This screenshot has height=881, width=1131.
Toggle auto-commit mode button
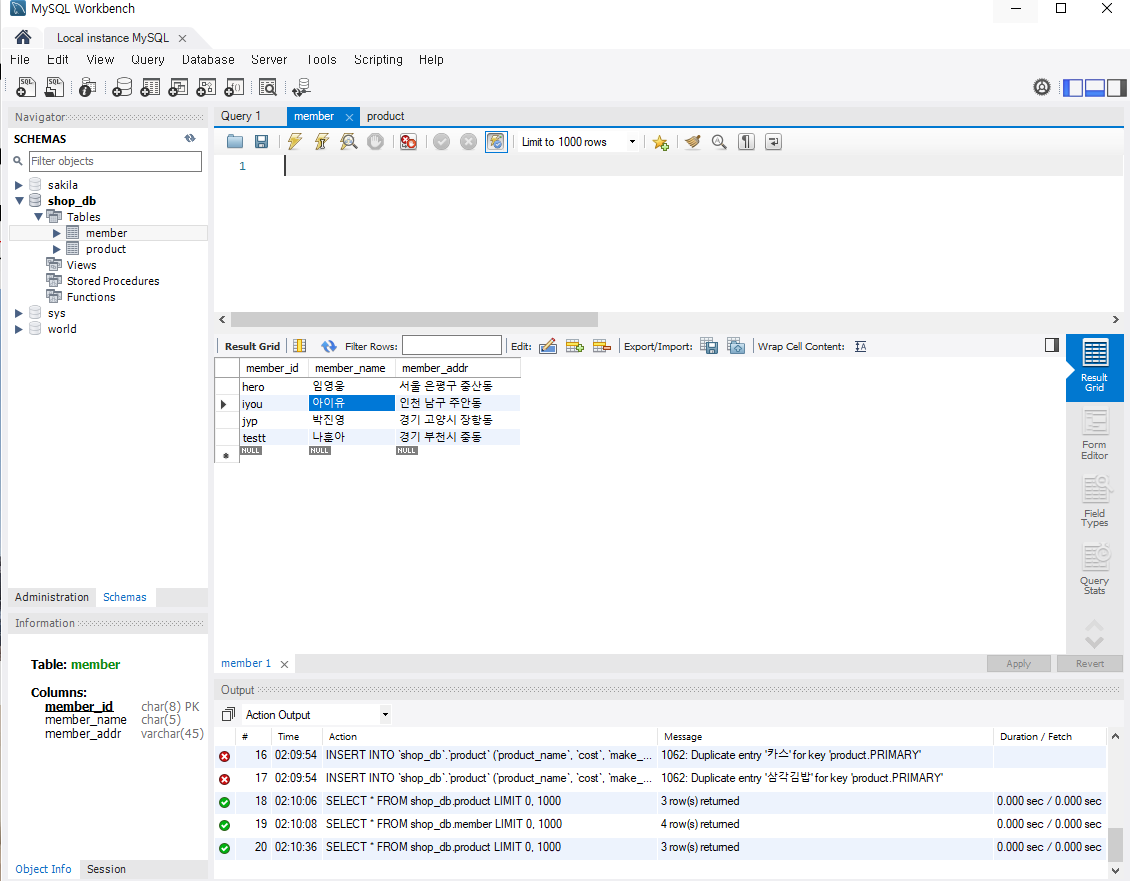point(496,141)
